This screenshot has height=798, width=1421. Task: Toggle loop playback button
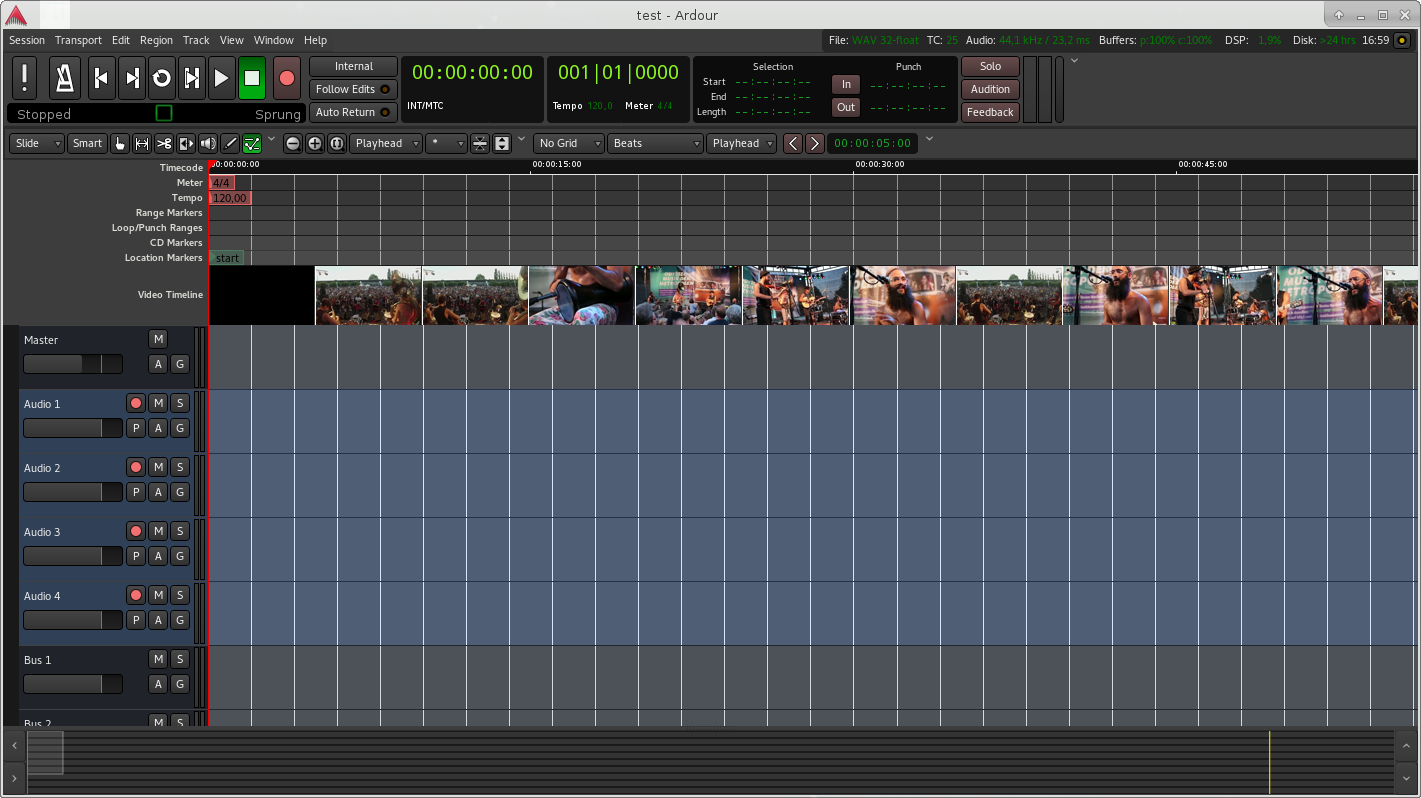pyautogui.click(x=162, y=78)
